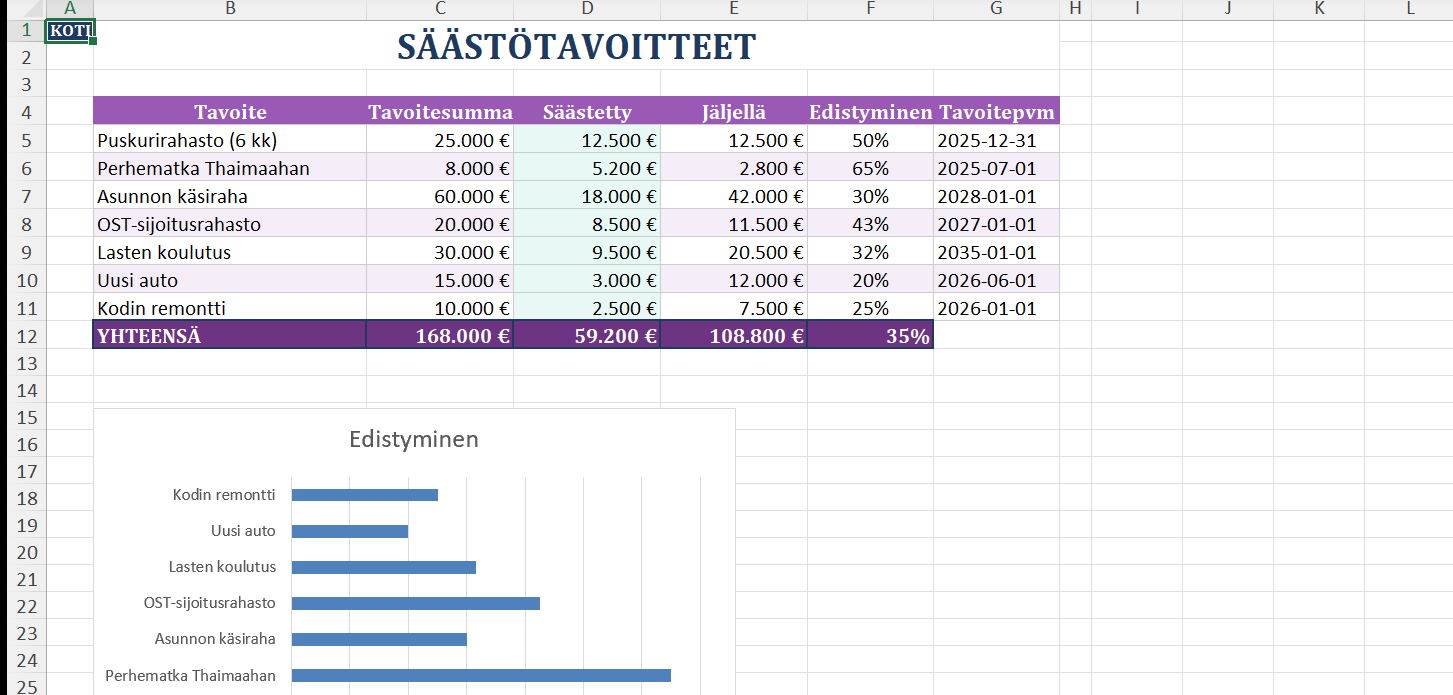Click the select-all corner of the sheet

[x=22, y=9]
